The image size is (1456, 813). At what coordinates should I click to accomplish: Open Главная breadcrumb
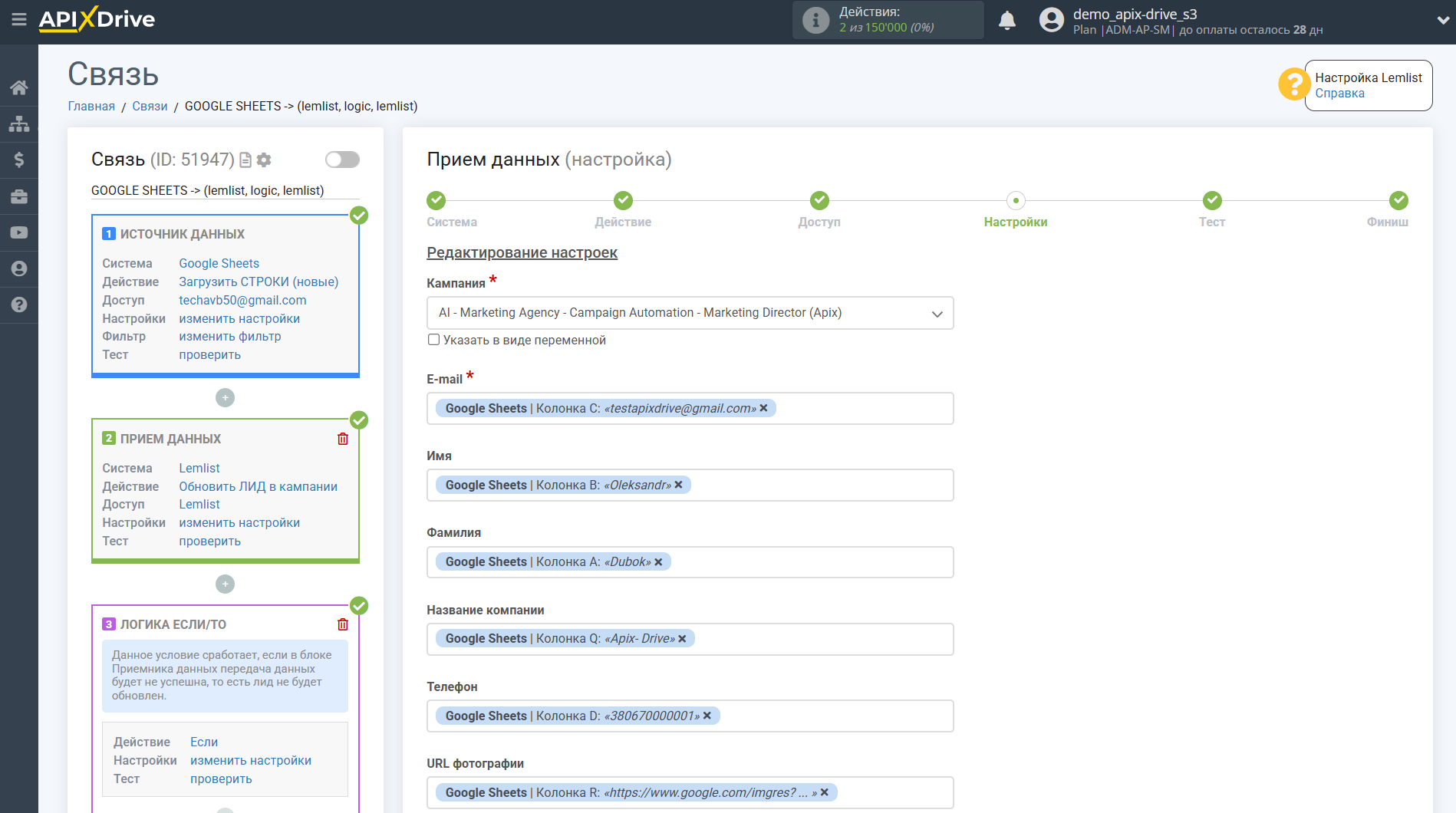pyautogui.click(x=91, y=106)
